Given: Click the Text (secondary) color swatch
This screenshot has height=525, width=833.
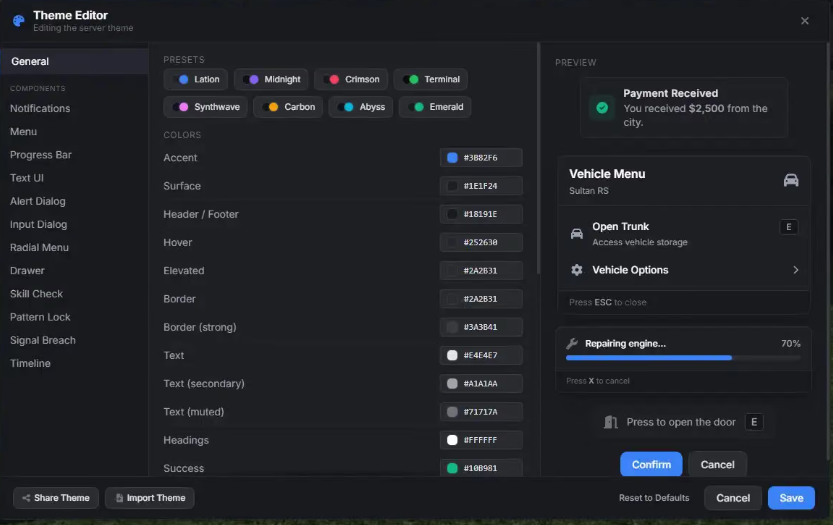Looking at the screenshot, I should (452, 383).
